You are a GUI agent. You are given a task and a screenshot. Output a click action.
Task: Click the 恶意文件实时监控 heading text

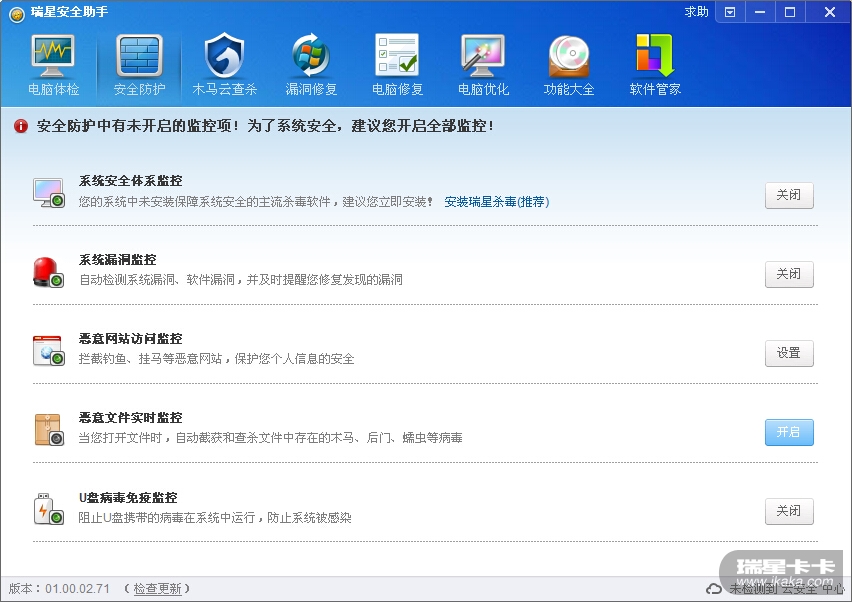pos(130,418)
